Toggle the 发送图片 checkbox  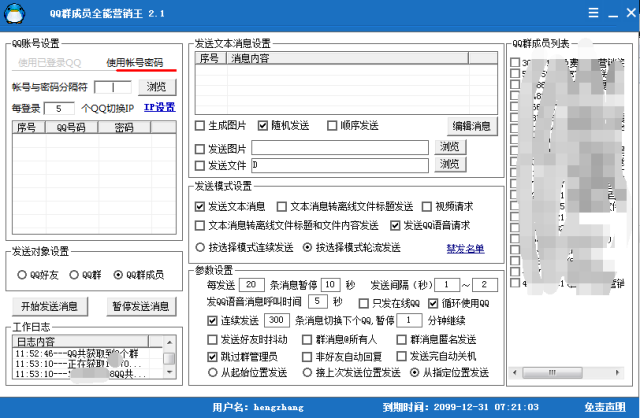click(200, 149)
